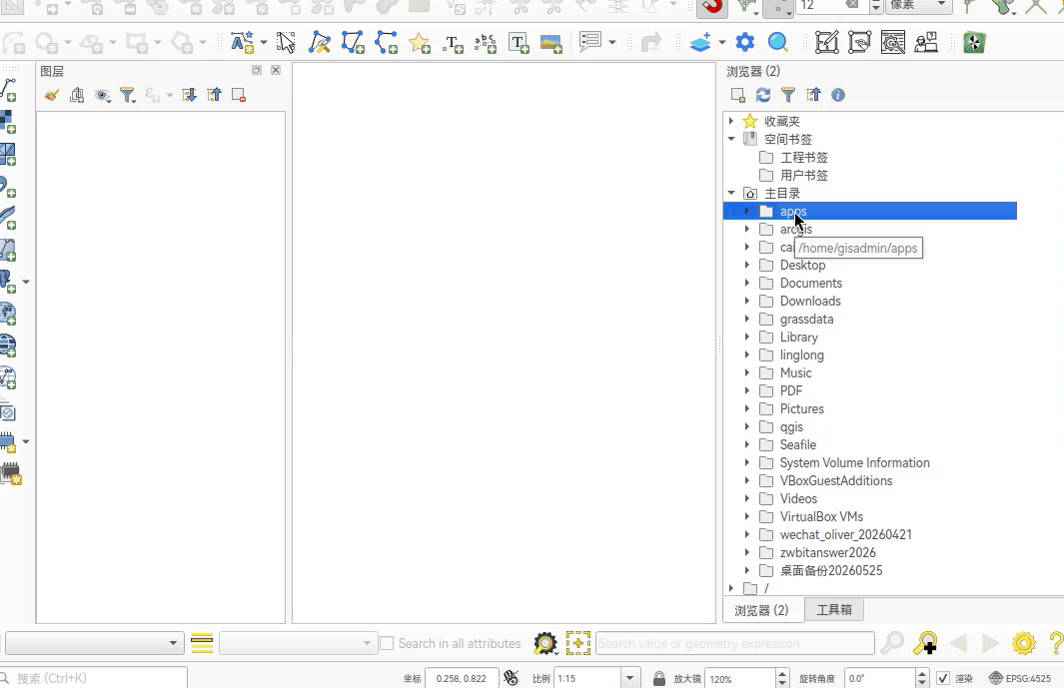Click the blue stacked layers add icon

(x=701, y=42)
